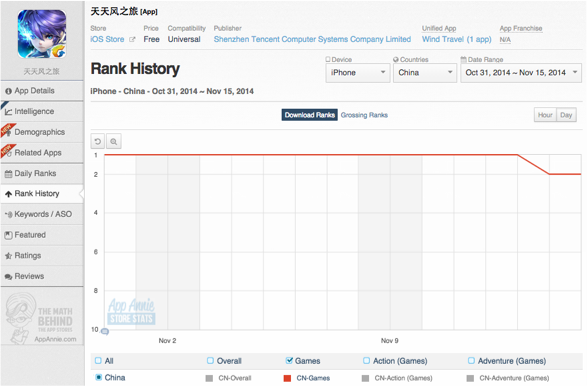Click the chart reset (undo) icon
Screen dimensions: 587x386
coord(98,142)
